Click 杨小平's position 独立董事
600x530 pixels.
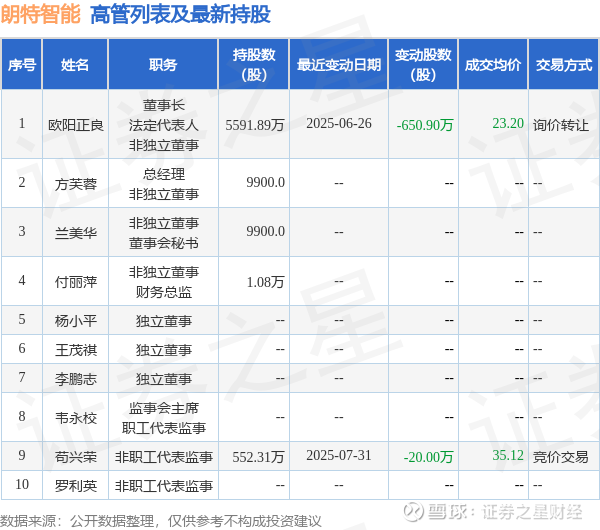pos(164,321)
